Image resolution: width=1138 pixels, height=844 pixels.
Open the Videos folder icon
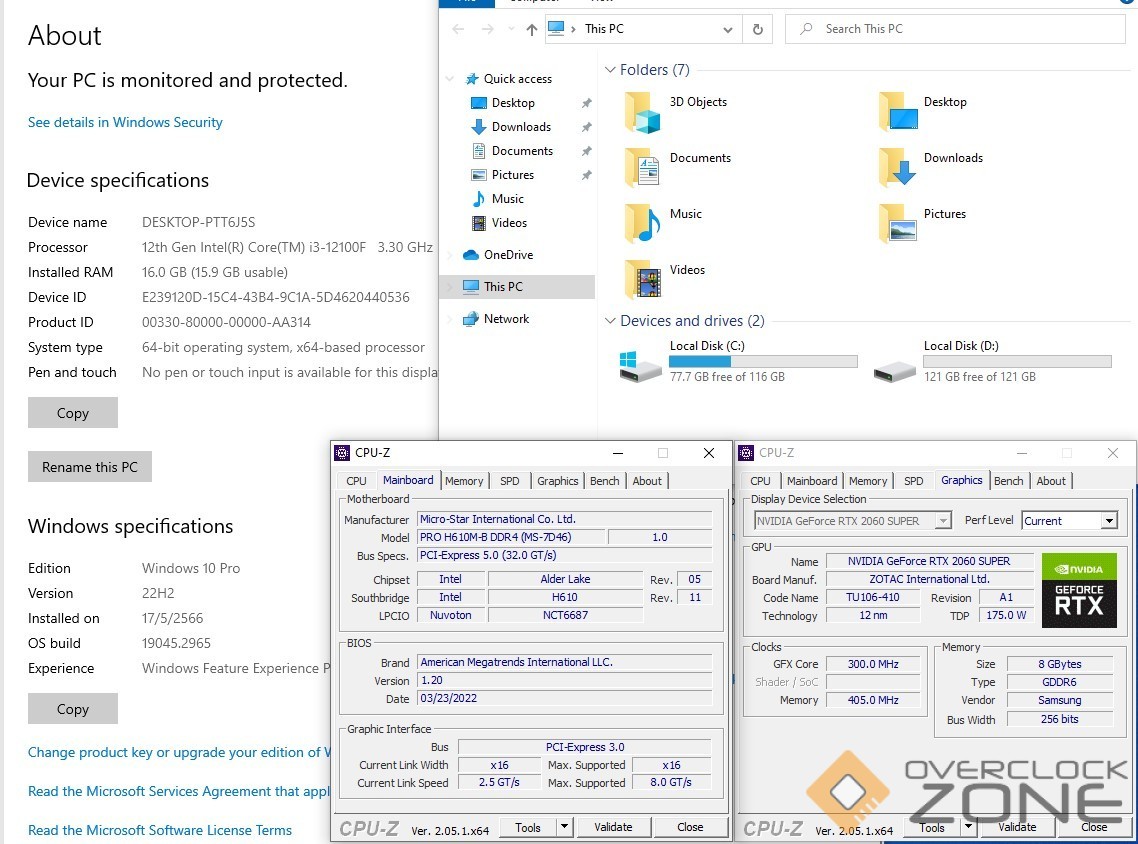642,280
